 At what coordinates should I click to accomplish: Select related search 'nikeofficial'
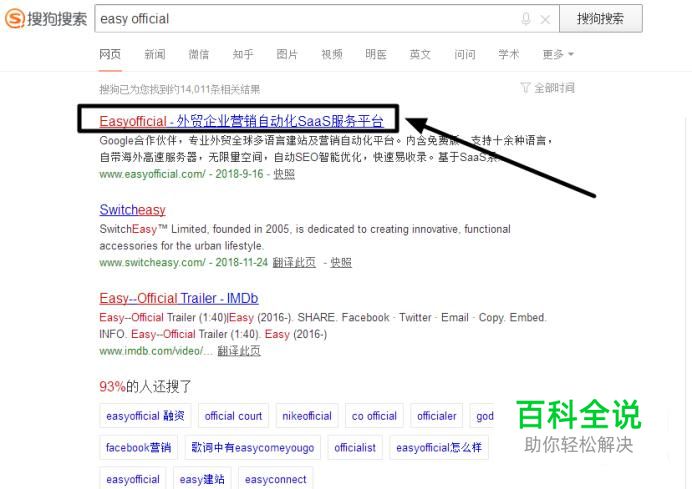coord(307,416)
